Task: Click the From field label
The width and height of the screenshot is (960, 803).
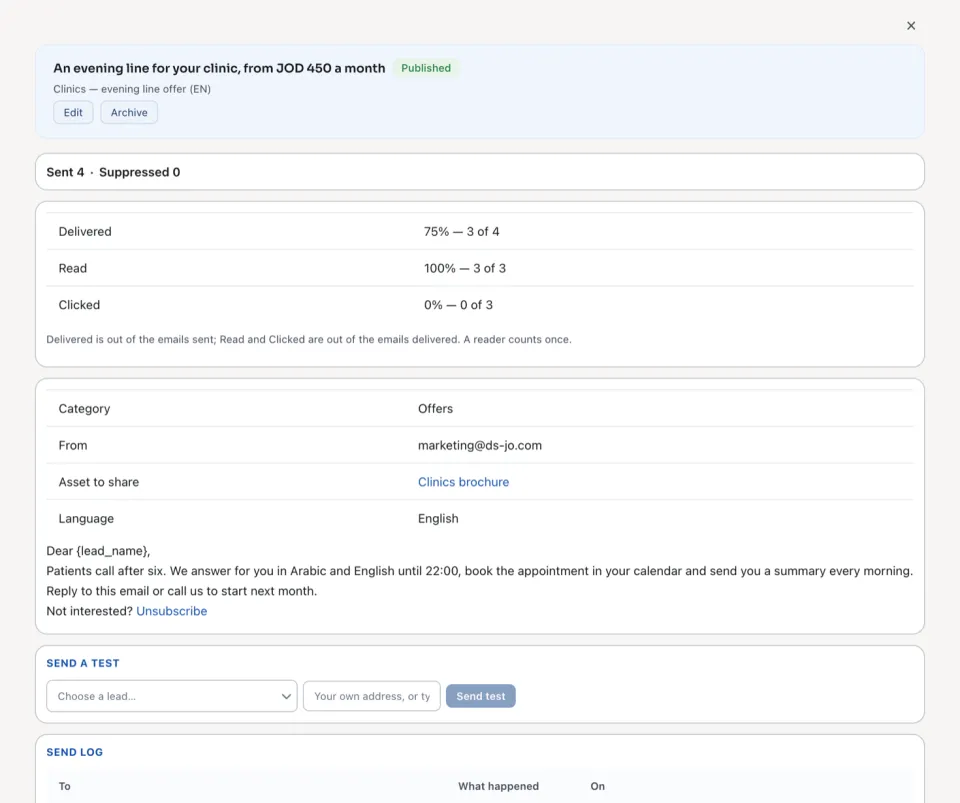Action: [x=73, y=445]
